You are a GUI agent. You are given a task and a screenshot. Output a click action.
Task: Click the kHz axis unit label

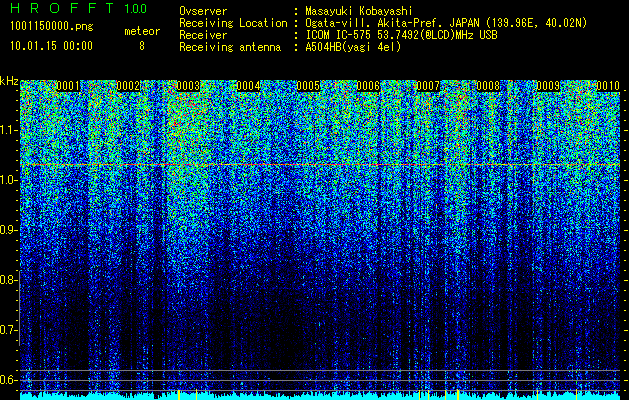(x=9, y=81)
